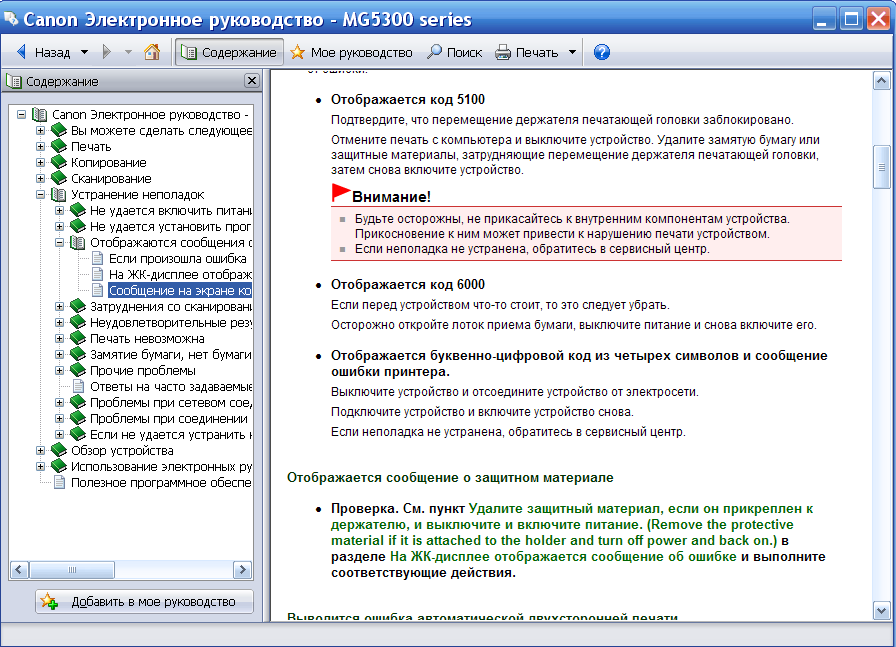The image size is (896, 647).
Task: Click the open book icon beside Устранение неполадок
Action: tap(59, 194)
